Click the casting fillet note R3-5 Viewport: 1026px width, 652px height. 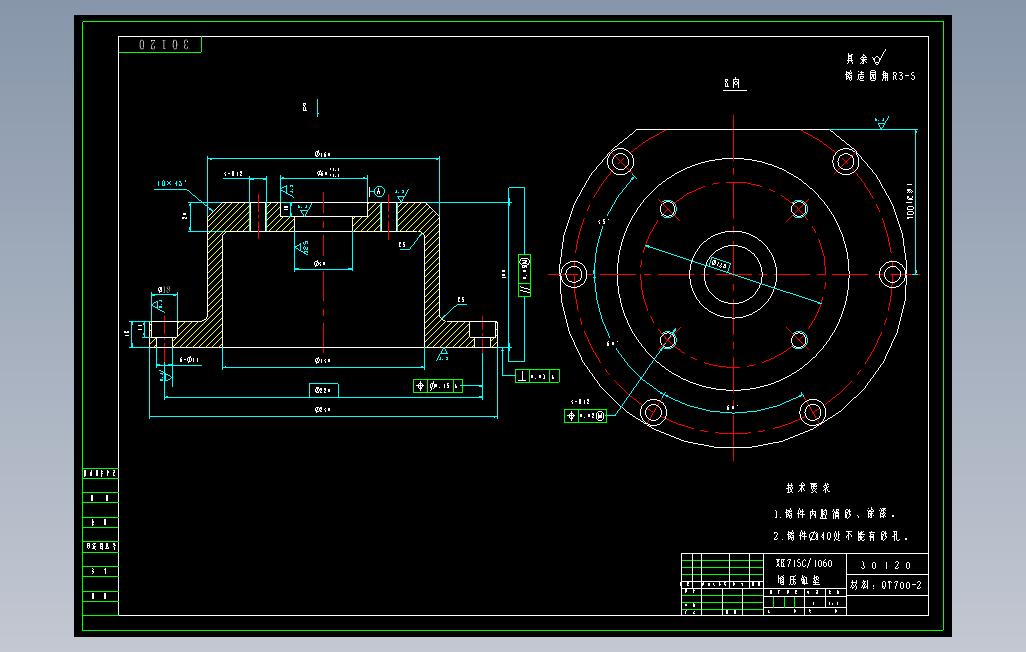[880, 76]
